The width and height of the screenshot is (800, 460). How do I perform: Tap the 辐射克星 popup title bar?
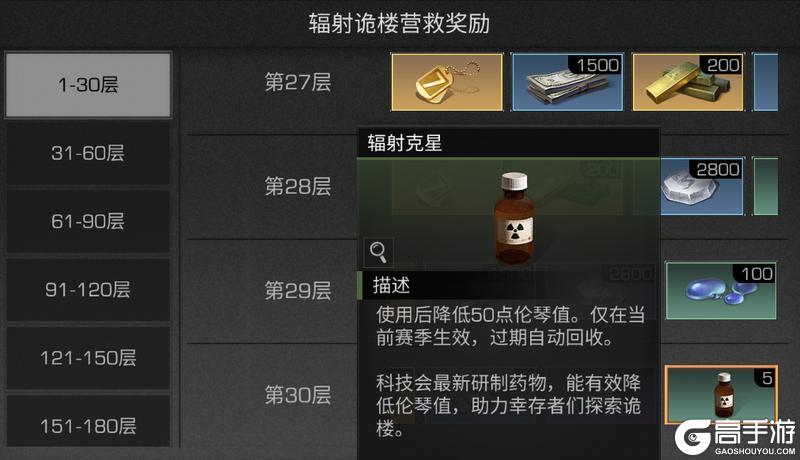pos(508,143)
